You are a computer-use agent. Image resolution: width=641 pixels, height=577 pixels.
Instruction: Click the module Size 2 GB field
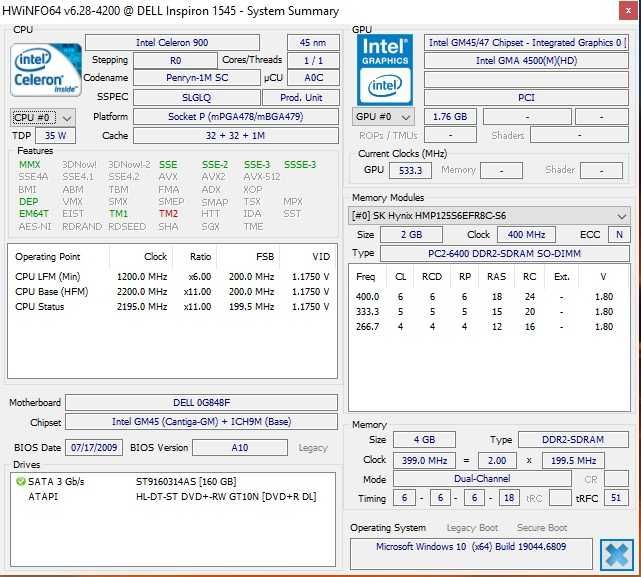tap(411, 235)
